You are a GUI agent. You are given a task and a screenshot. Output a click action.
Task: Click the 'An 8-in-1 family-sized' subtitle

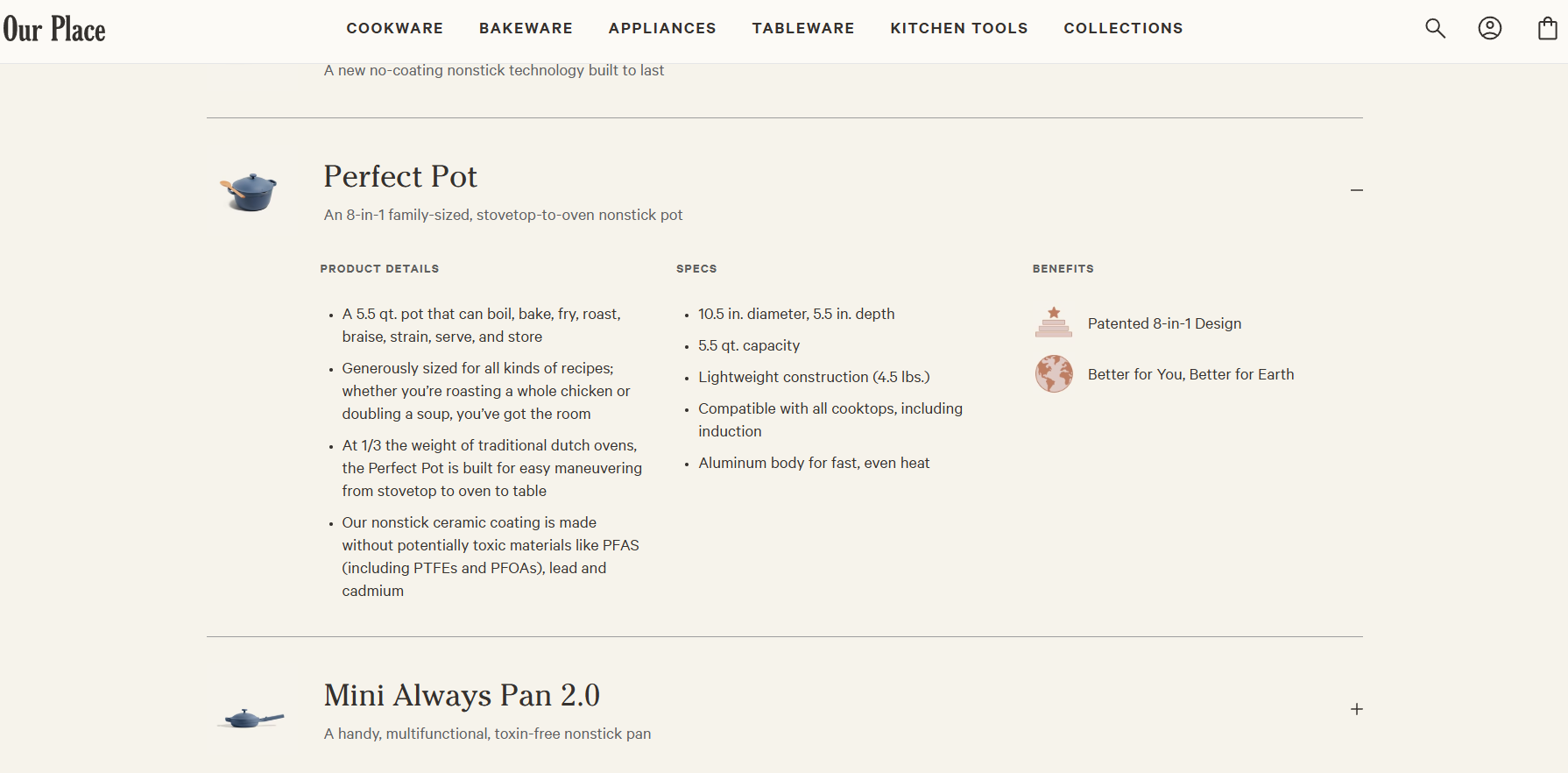(x=503, y=215)
